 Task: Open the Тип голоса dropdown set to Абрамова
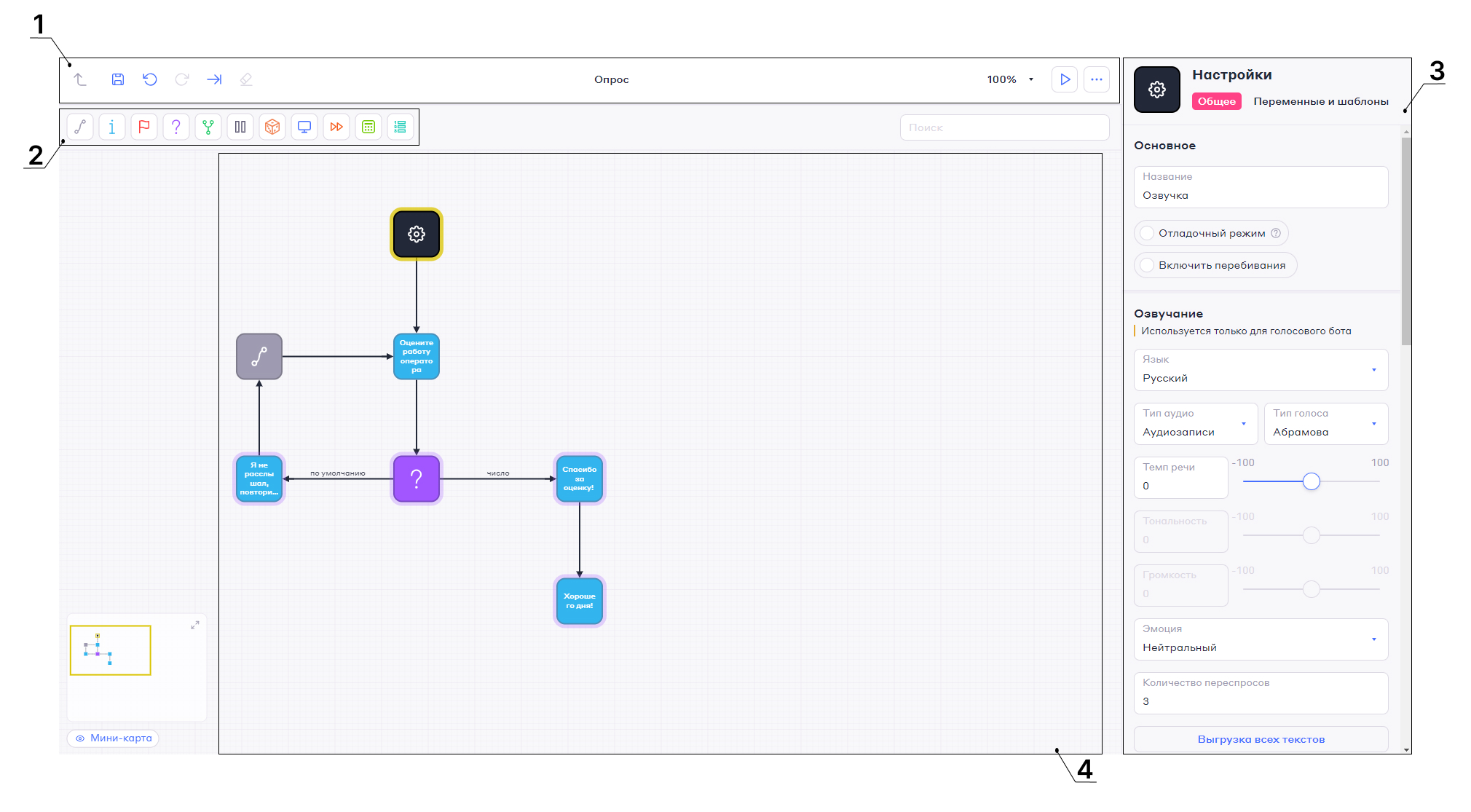1326,424
